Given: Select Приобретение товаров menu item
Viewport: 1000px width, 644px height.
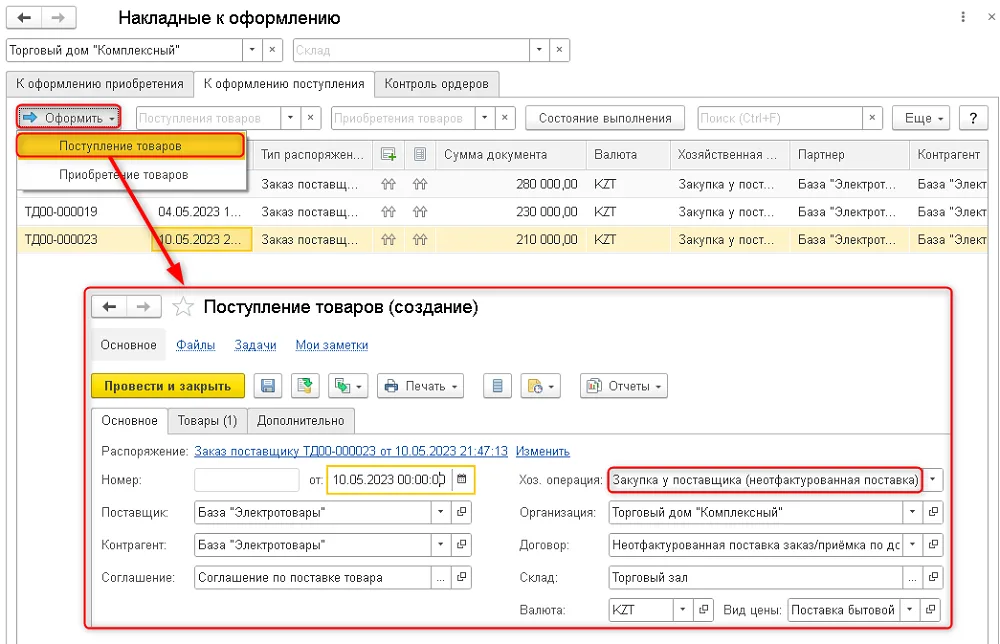Looking at the screenshot, I should pyautogui.click(x=131, y=174).
